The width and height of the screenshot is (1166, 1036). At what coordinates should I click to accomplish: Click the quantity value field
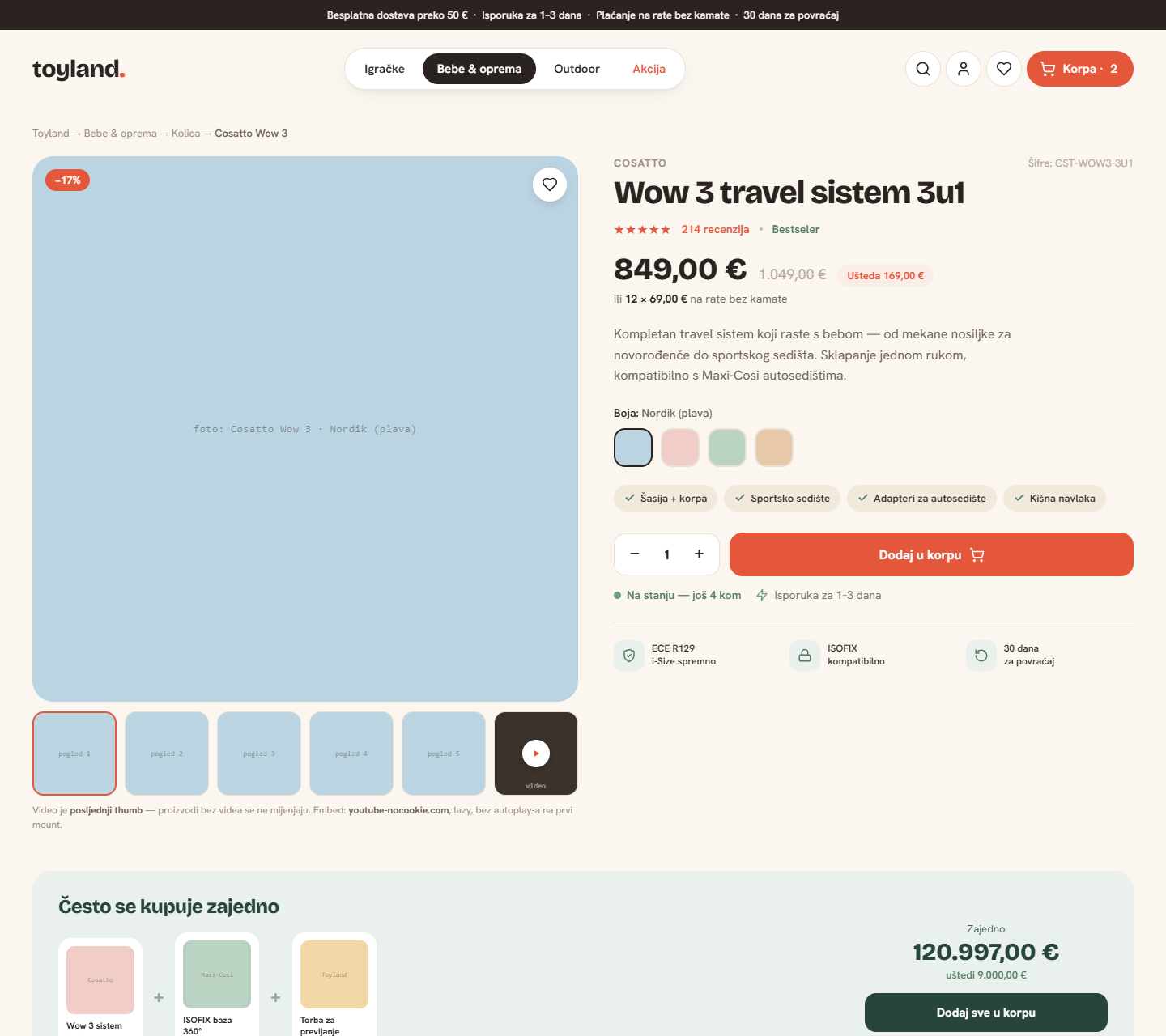point(666,554)
